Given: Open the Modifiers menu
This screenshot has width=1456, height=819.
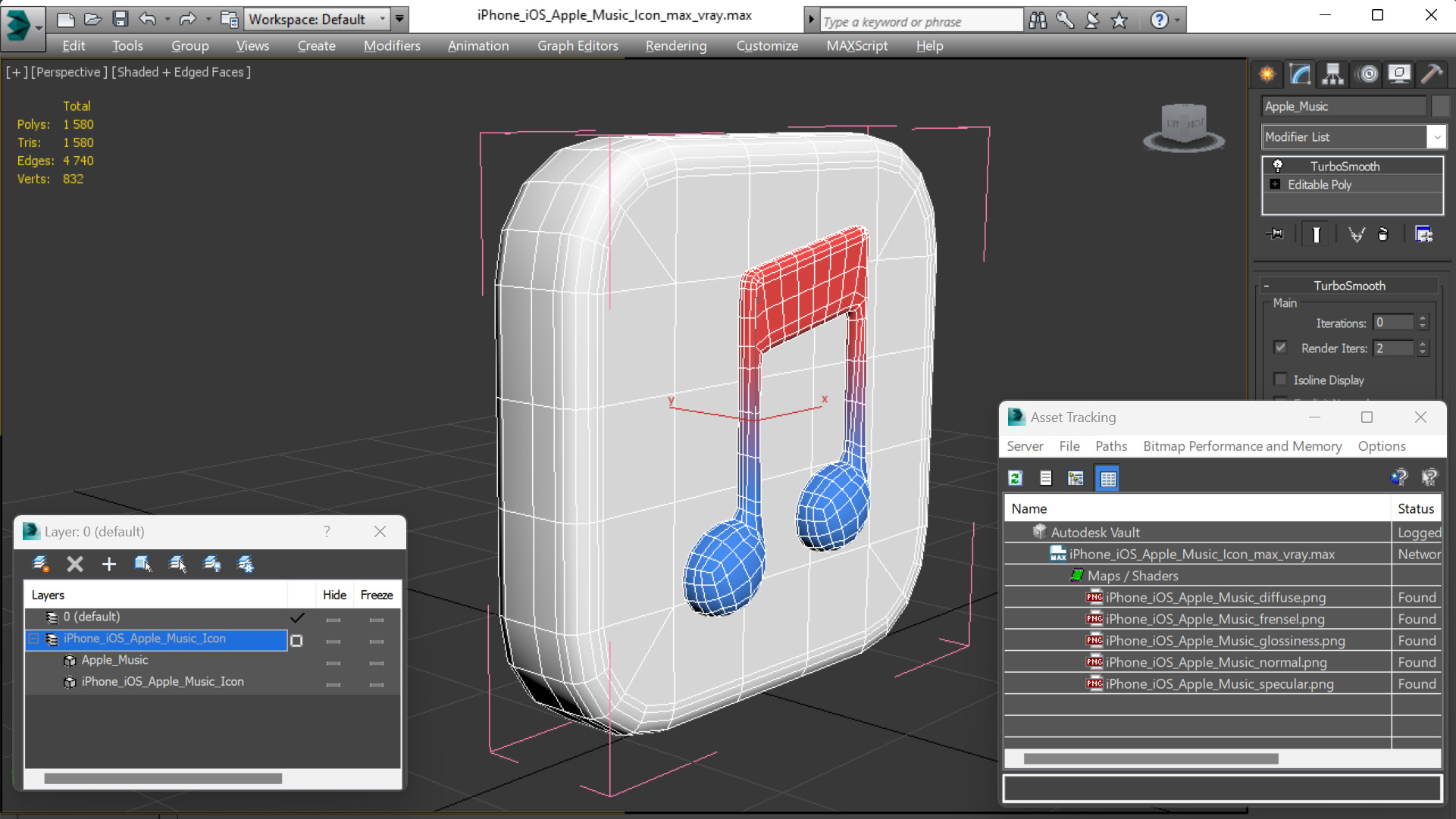Looking at the screenshot, I should [392, 46].
